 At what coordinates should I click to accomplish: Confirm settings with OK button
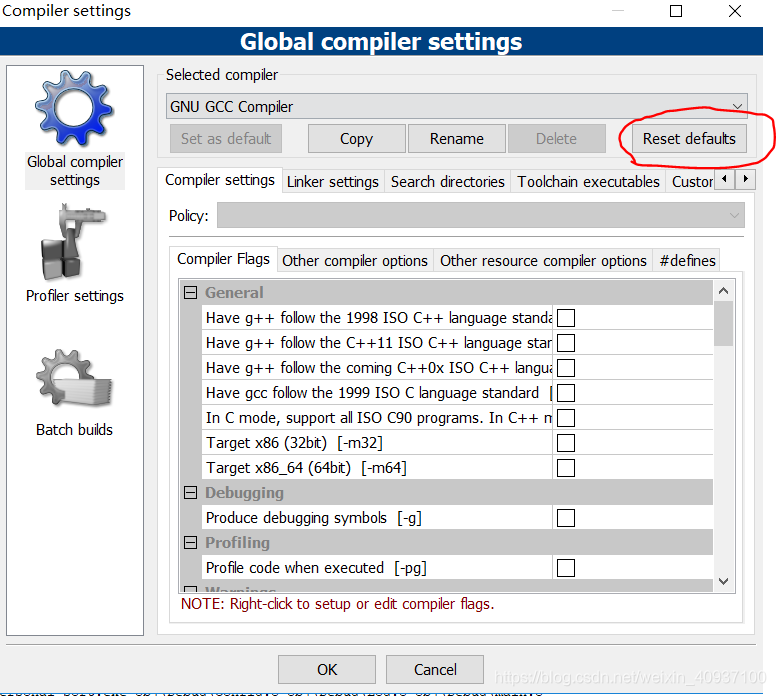[x=327, y=669]
